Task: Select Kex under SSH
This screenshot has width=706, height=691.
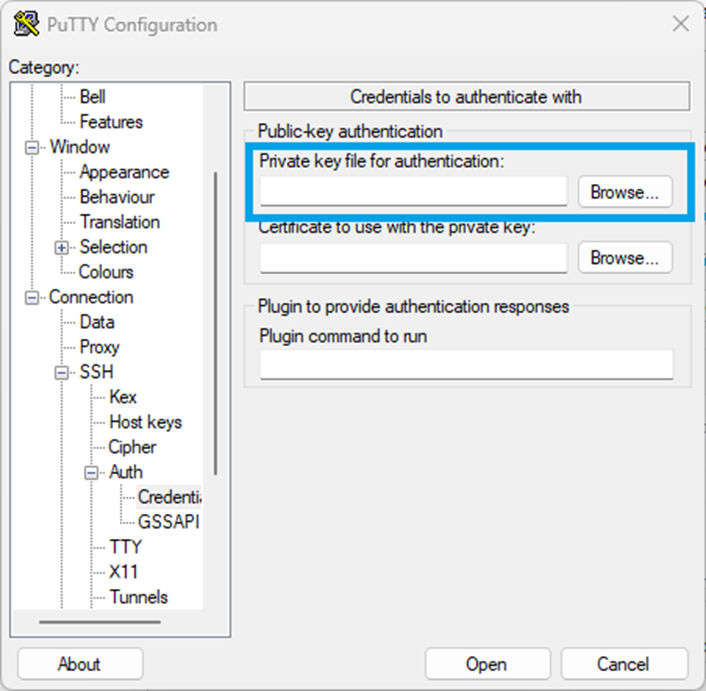Action: (x=123, y=397)
